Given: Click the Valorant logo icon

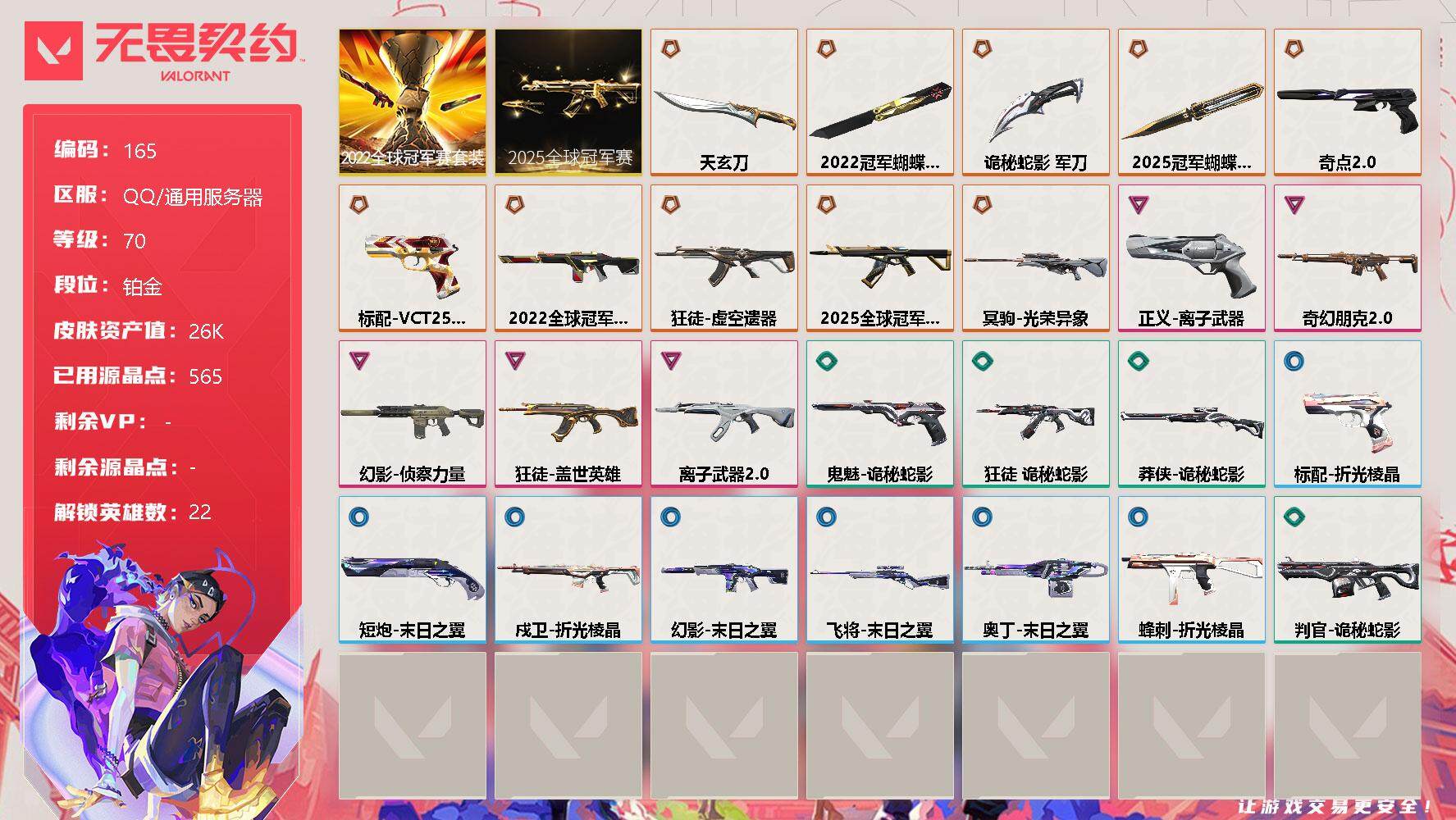Looking at the screenshot, I should click(x=53, y=51).
